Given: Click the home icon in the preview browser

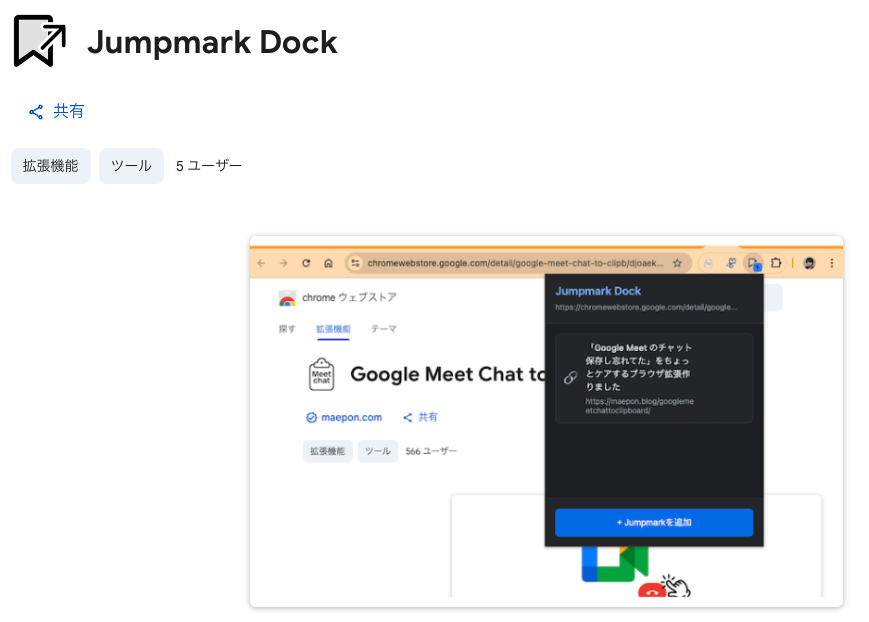Looking at the screenshot, I should [x=328, y=263].
